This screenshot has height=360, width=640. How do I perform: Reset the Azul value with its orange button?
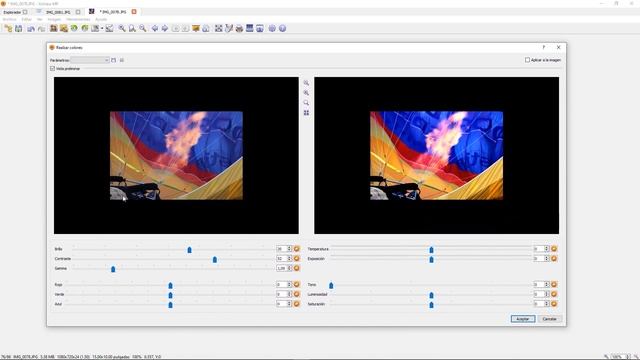click(297, 304)
